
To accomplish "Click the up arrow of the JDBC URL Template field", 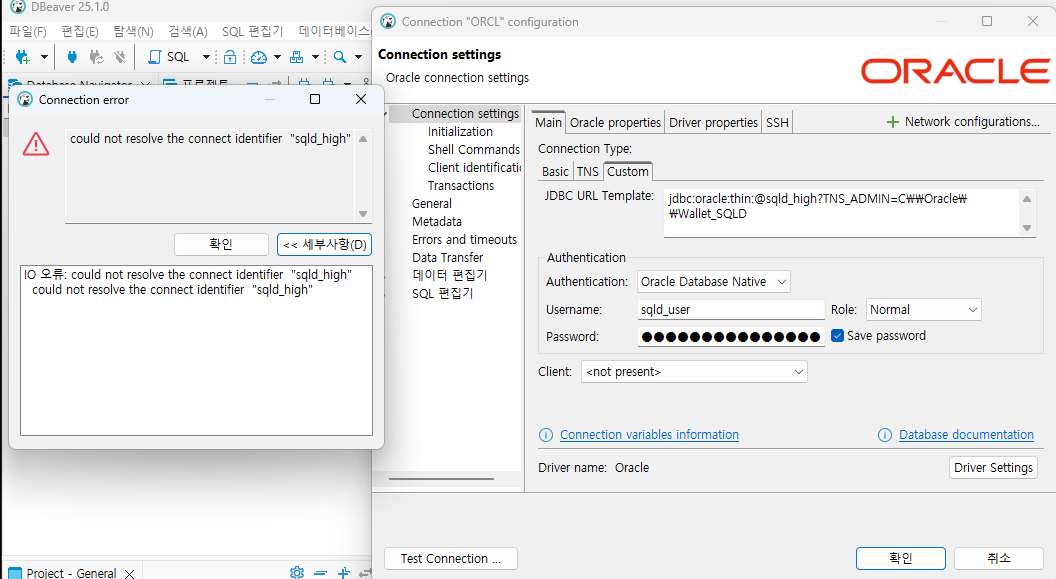I will (x=1026, y=199).
